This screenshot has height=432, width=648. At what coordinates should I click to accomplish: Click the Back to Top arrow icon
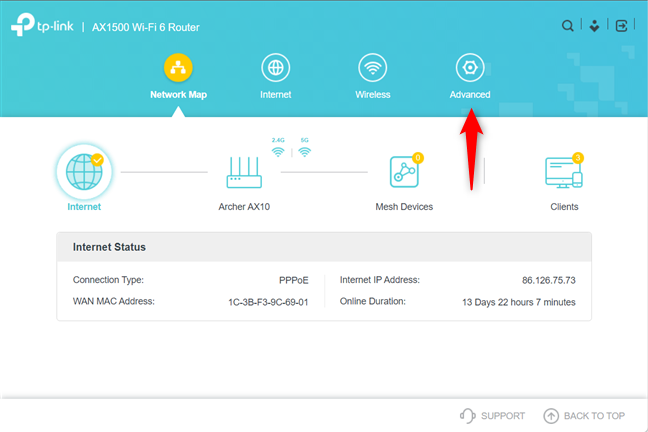[x=551, y=416]
